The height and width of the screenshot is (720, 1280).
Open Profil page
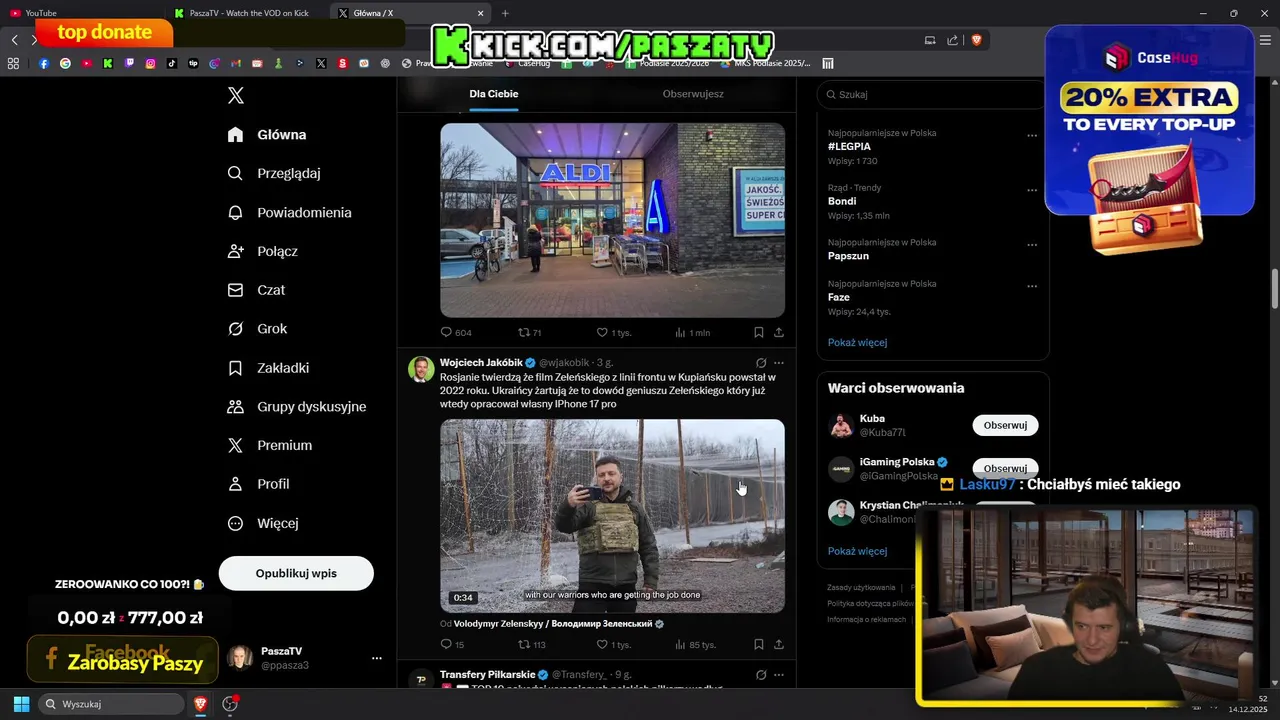tap(258, 484)
